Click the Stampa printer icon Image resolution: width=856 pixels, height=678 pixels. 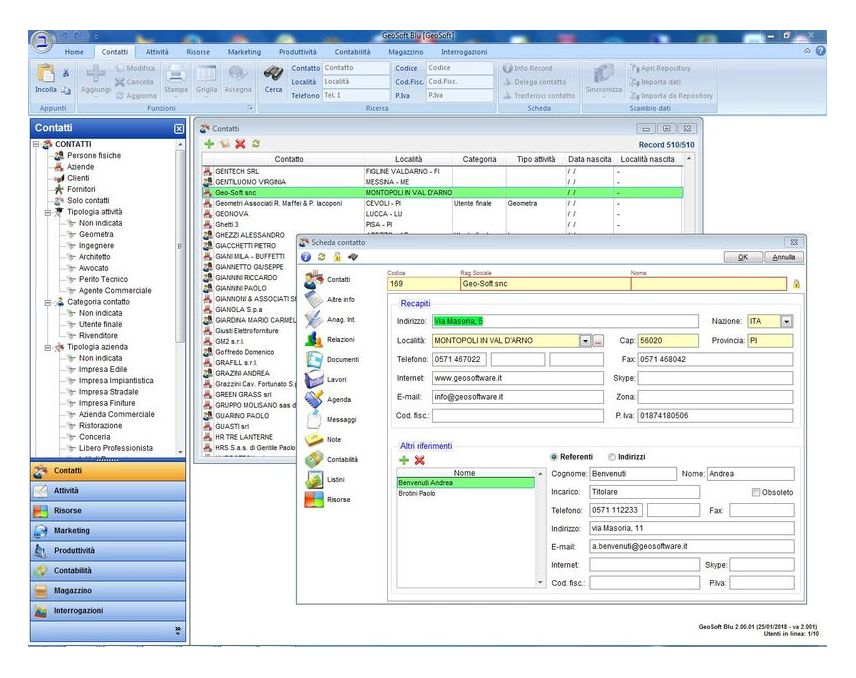176,74
